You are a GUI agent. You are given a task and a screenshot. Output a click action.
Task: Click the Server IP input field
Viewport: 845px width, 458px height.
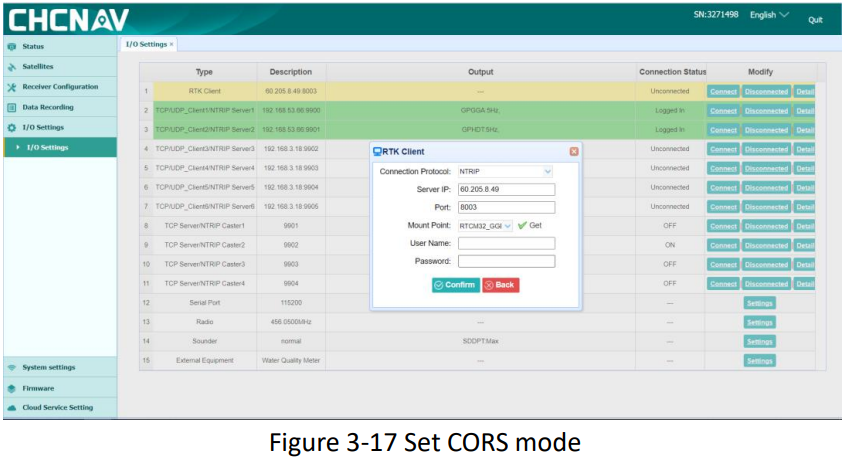506,189
